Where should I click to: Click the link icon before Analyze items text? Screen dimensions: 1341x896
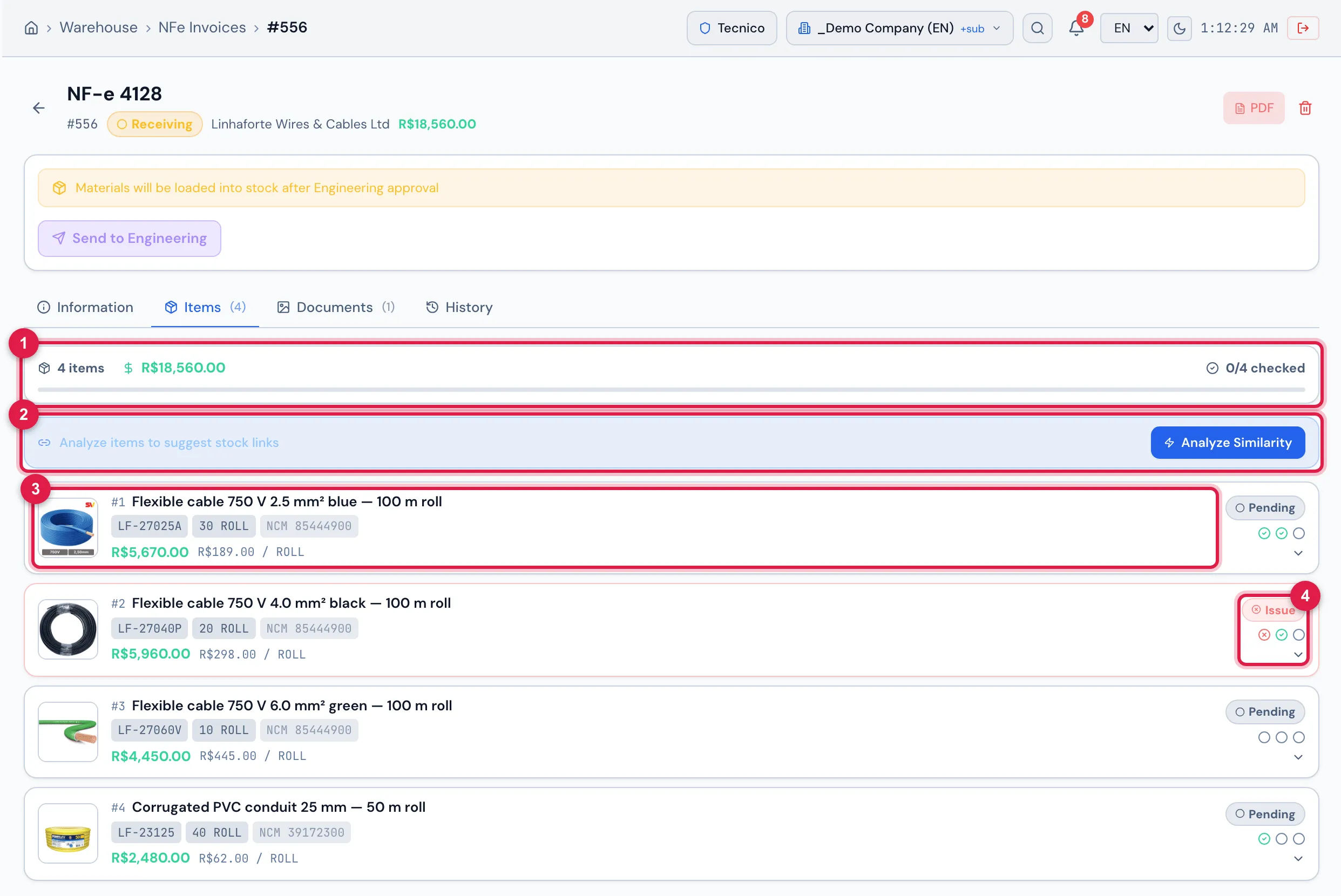click(x=45, y=443)
